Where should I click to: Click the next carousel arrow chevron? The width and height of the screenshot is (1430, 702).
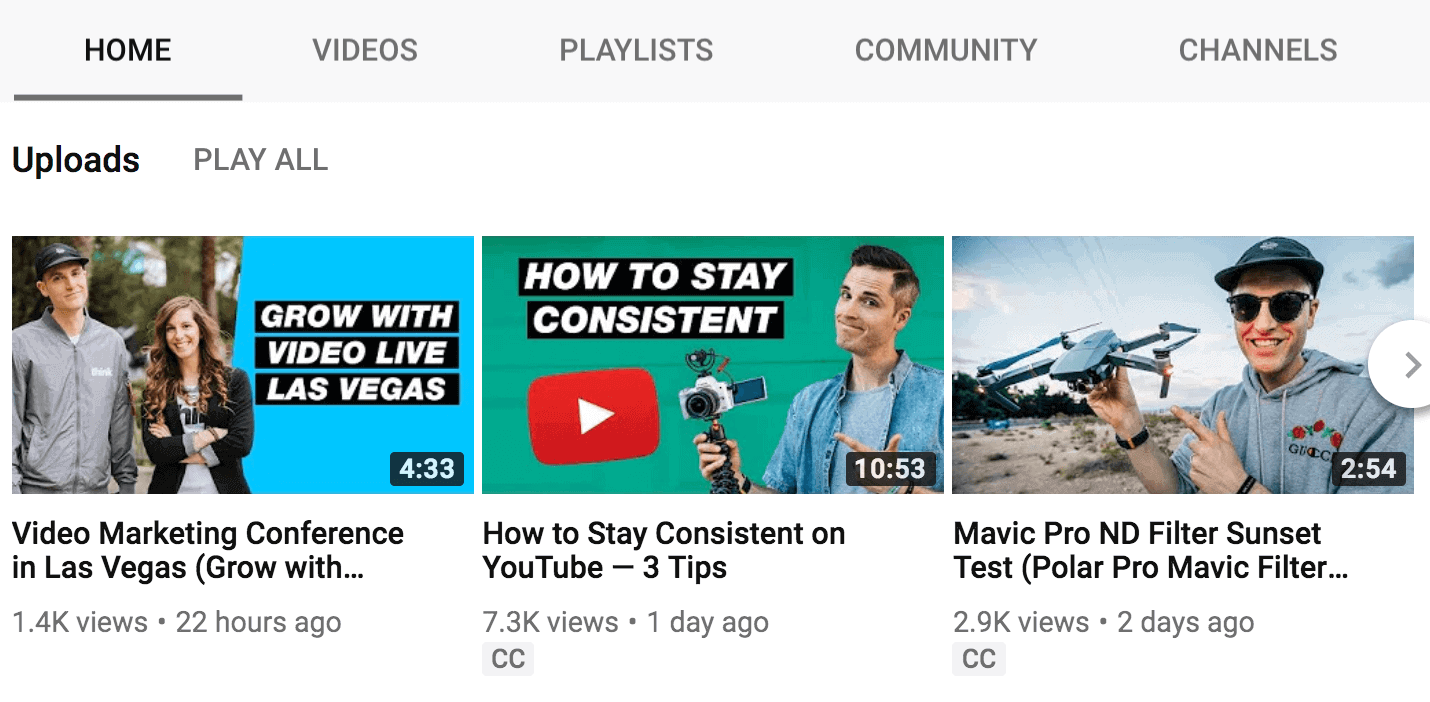click(1411, 365)
